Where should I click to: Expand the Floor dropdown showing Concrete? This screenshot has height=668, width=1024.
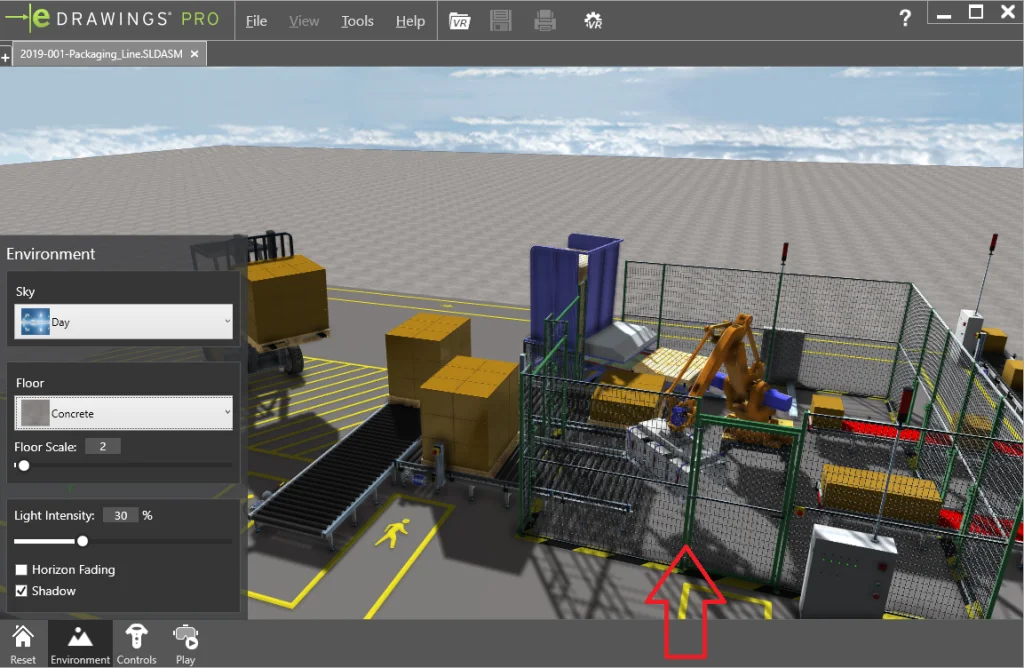click(x=124, y=413)
